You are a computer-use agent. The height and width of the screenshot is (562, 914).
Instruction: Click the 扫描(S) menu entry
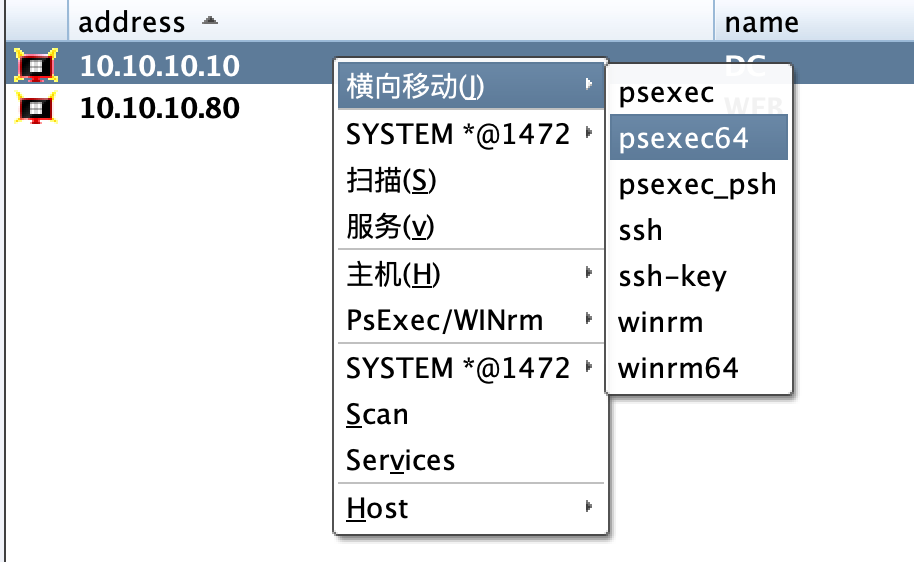391,180
